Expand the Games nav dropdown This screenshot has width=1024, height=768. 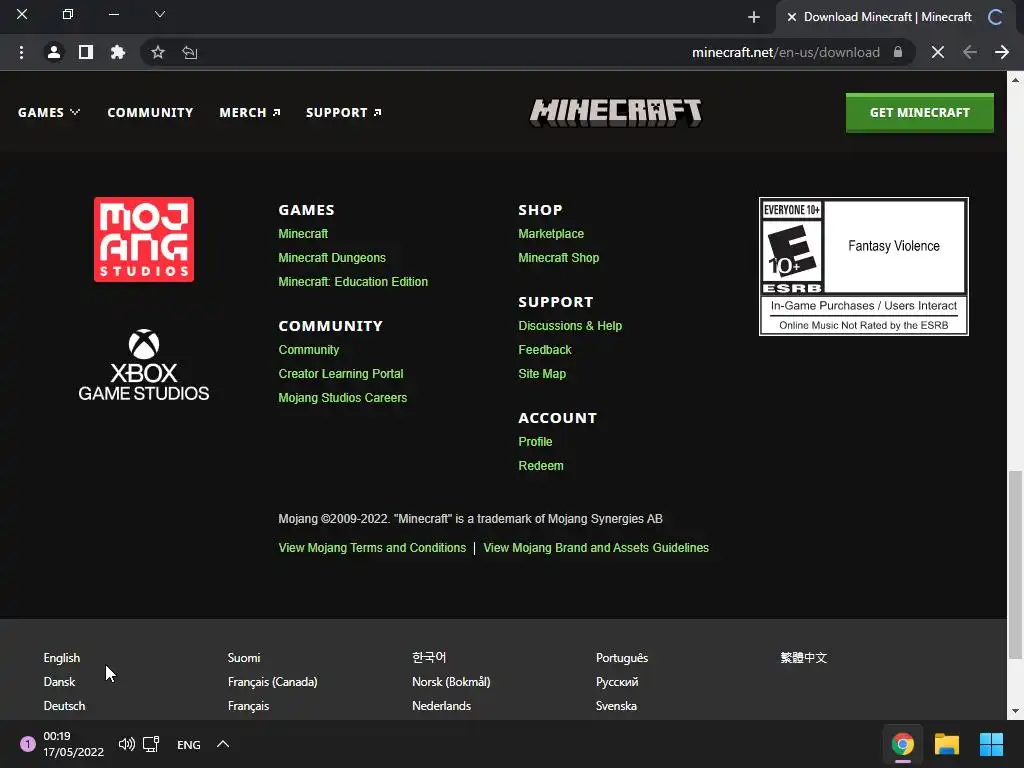[x=49, y=112]
